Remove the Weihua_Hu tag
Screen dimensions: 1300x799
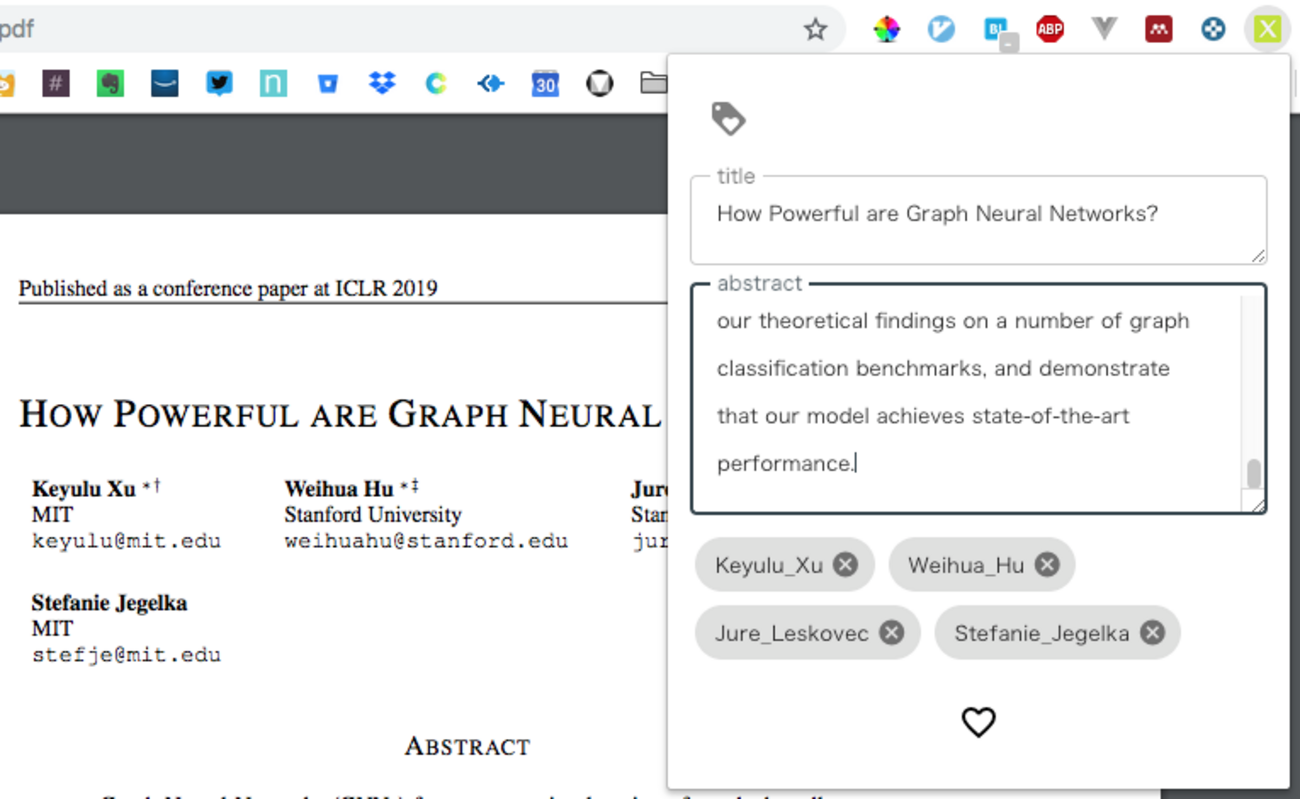pyautogui.click(x=1047, y=565)
